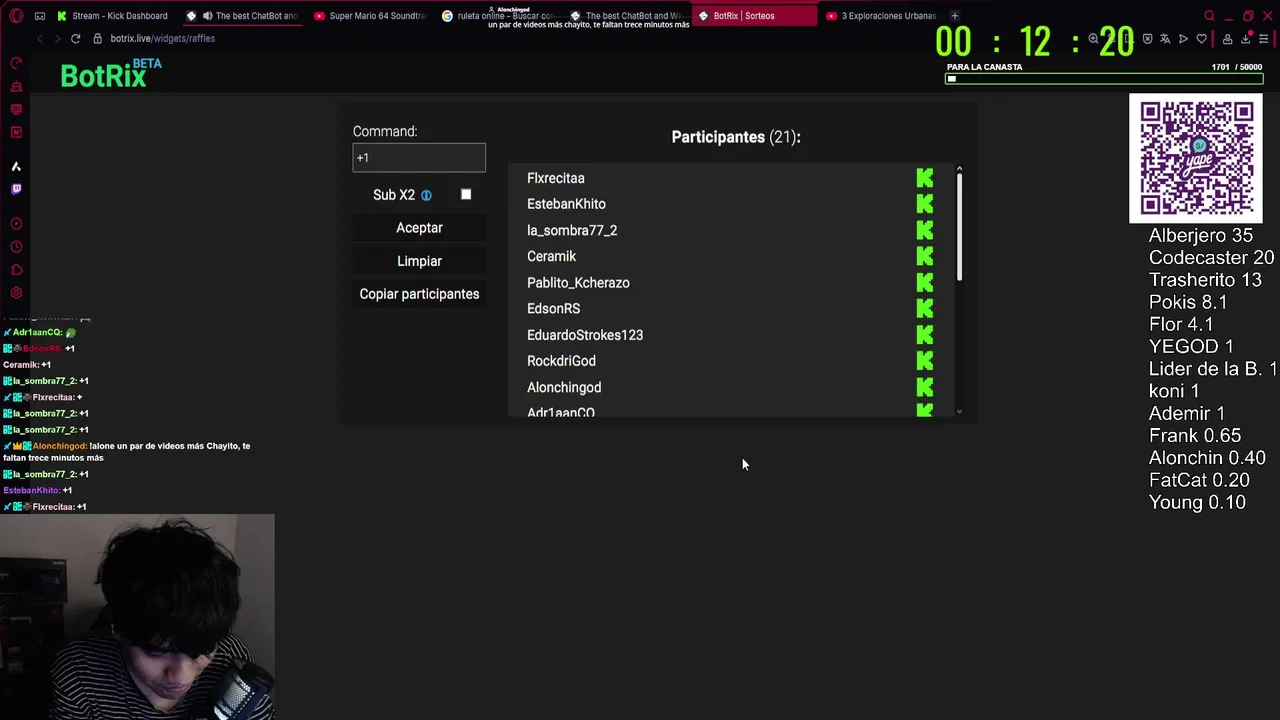Click the BotRix BETA logo
The height and width of the screenshot is (720, 1280).
click(x=111, y=73)
